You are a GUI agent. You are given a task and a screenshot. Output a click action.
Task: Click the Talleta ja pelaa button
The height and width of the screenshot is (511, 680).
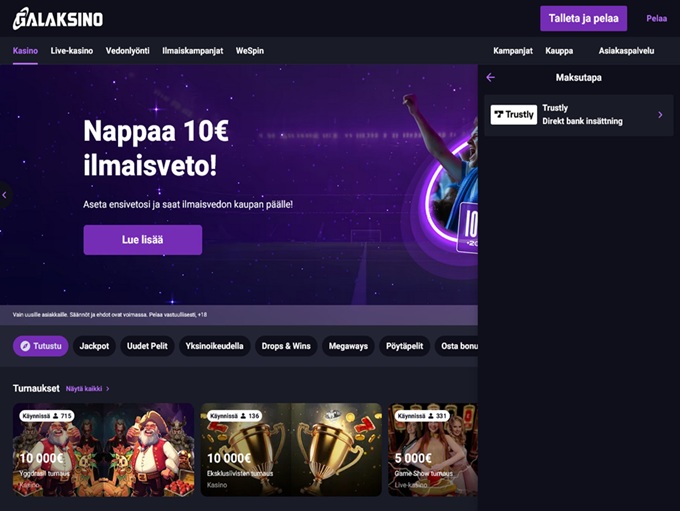[583, 18]
